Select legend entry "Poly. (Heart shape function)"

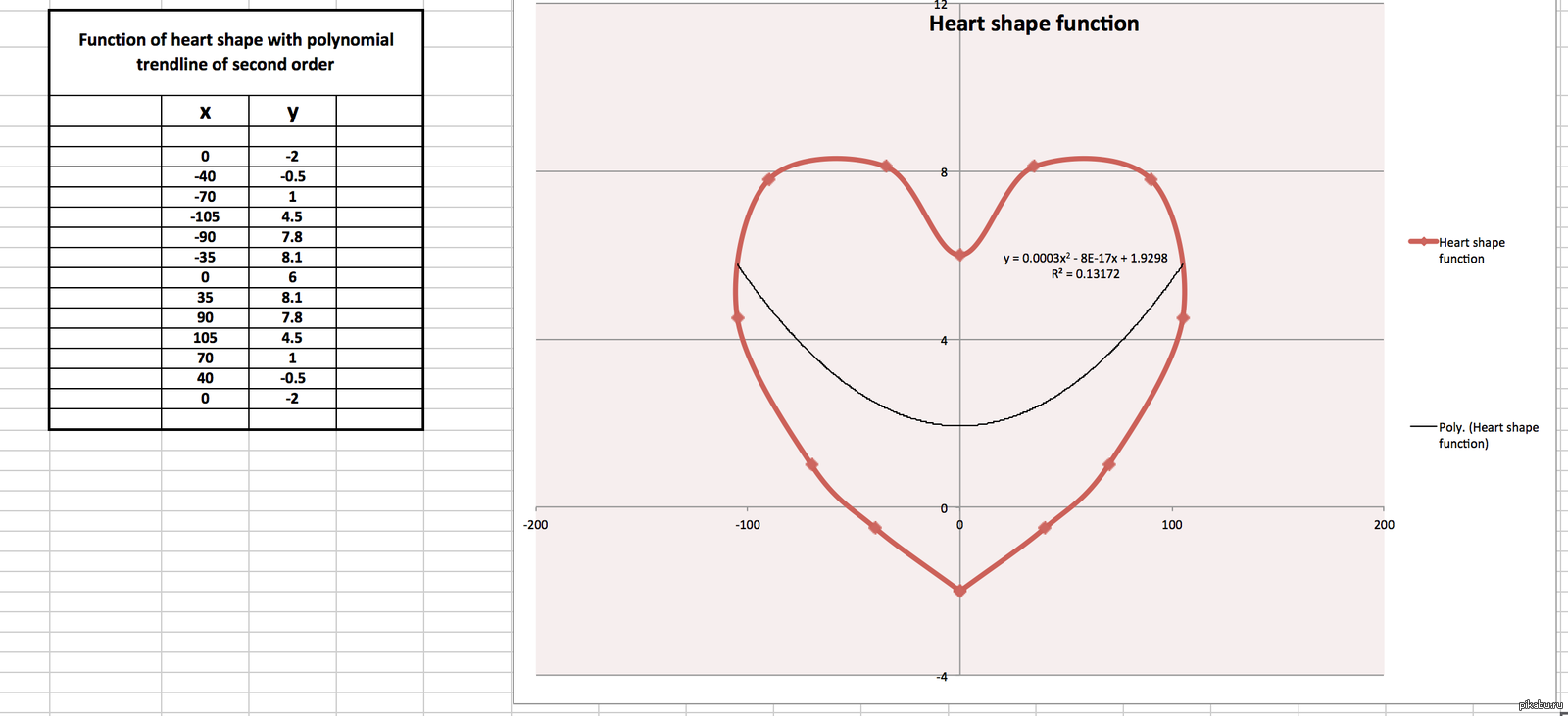point(1475,435)
